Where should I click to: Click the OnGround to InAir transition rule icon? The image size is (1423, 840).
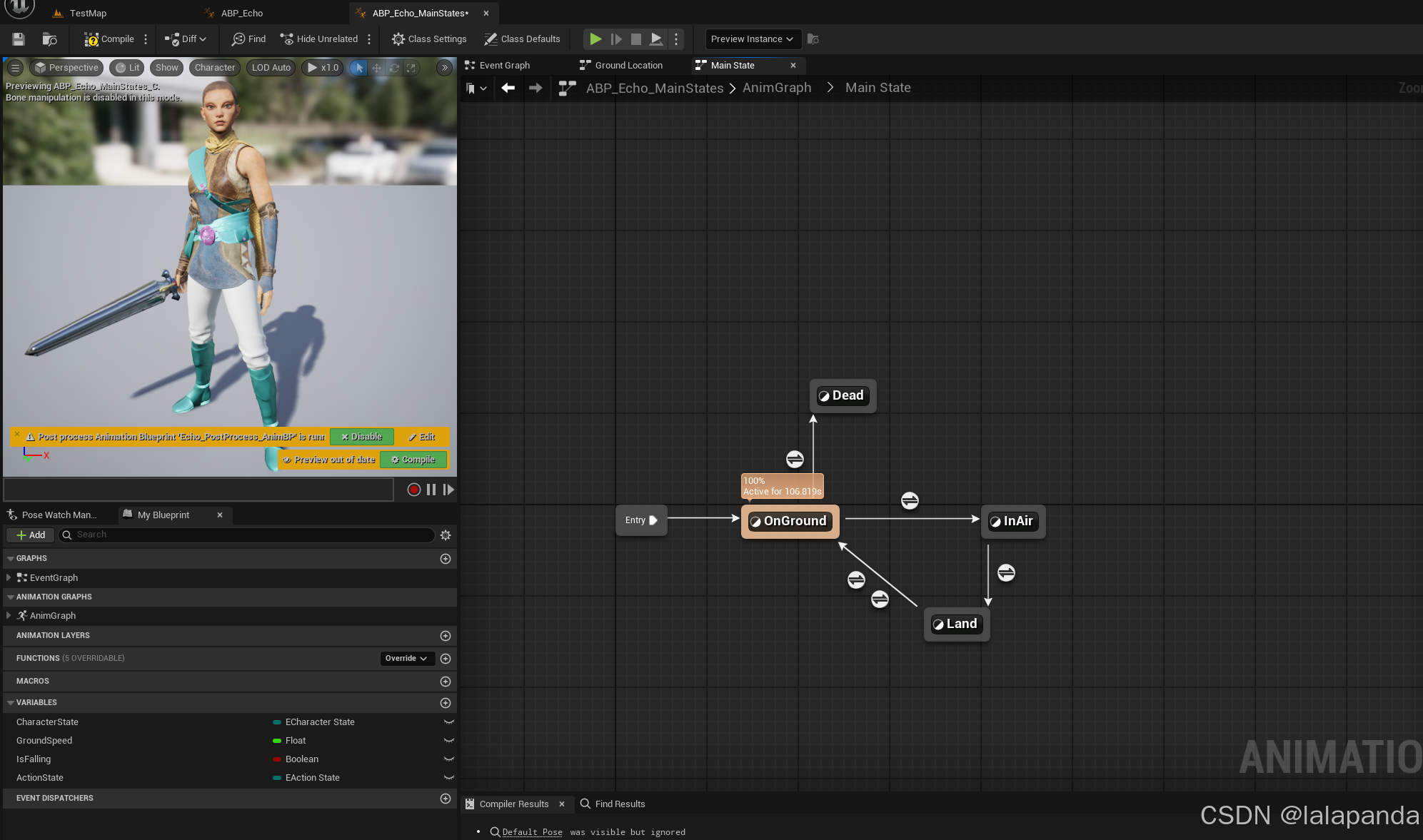pyautogui.click(x=910, y=500)
